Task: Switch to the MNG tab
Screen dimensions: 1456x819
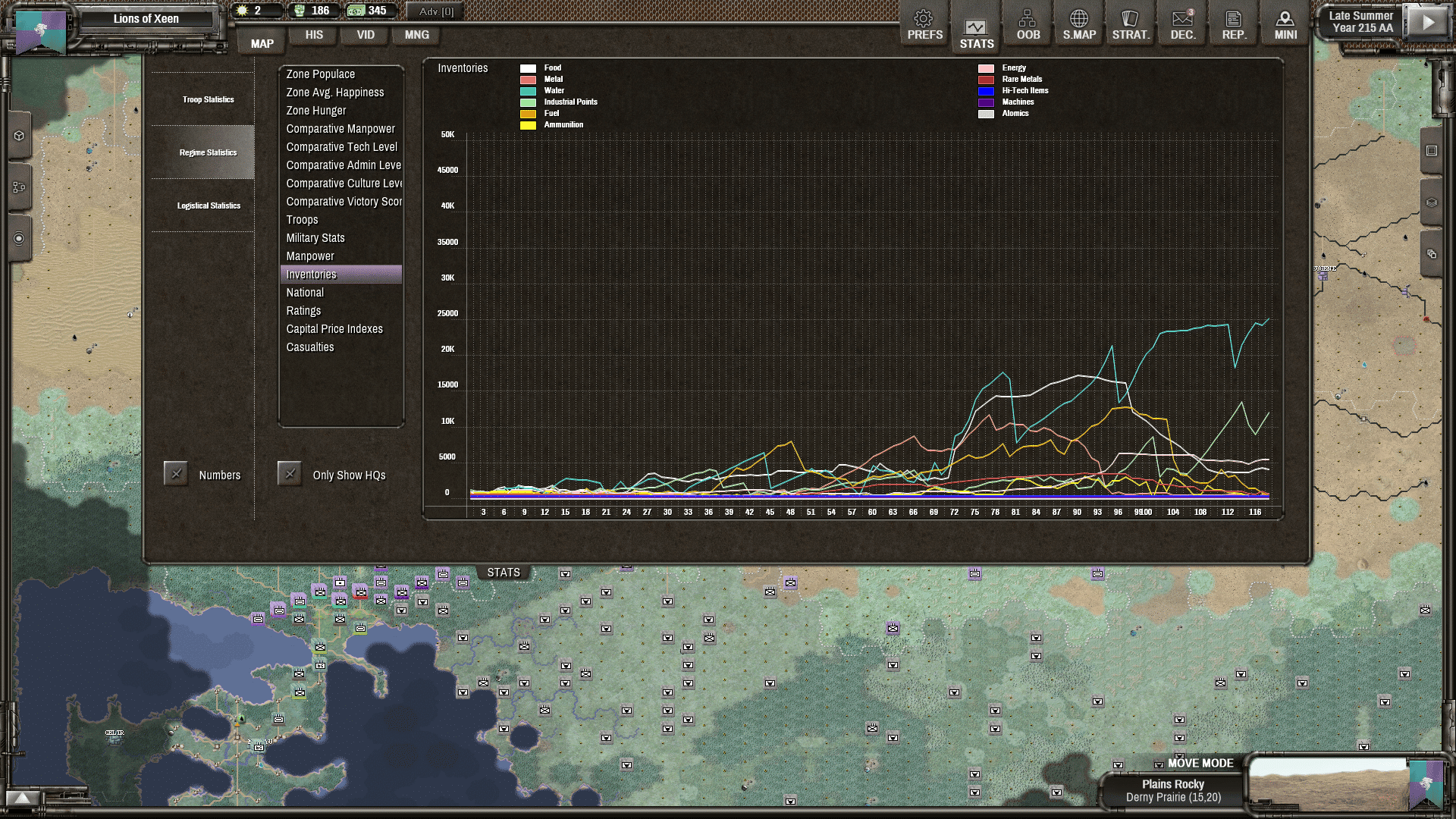Action: tap(416, 35)
